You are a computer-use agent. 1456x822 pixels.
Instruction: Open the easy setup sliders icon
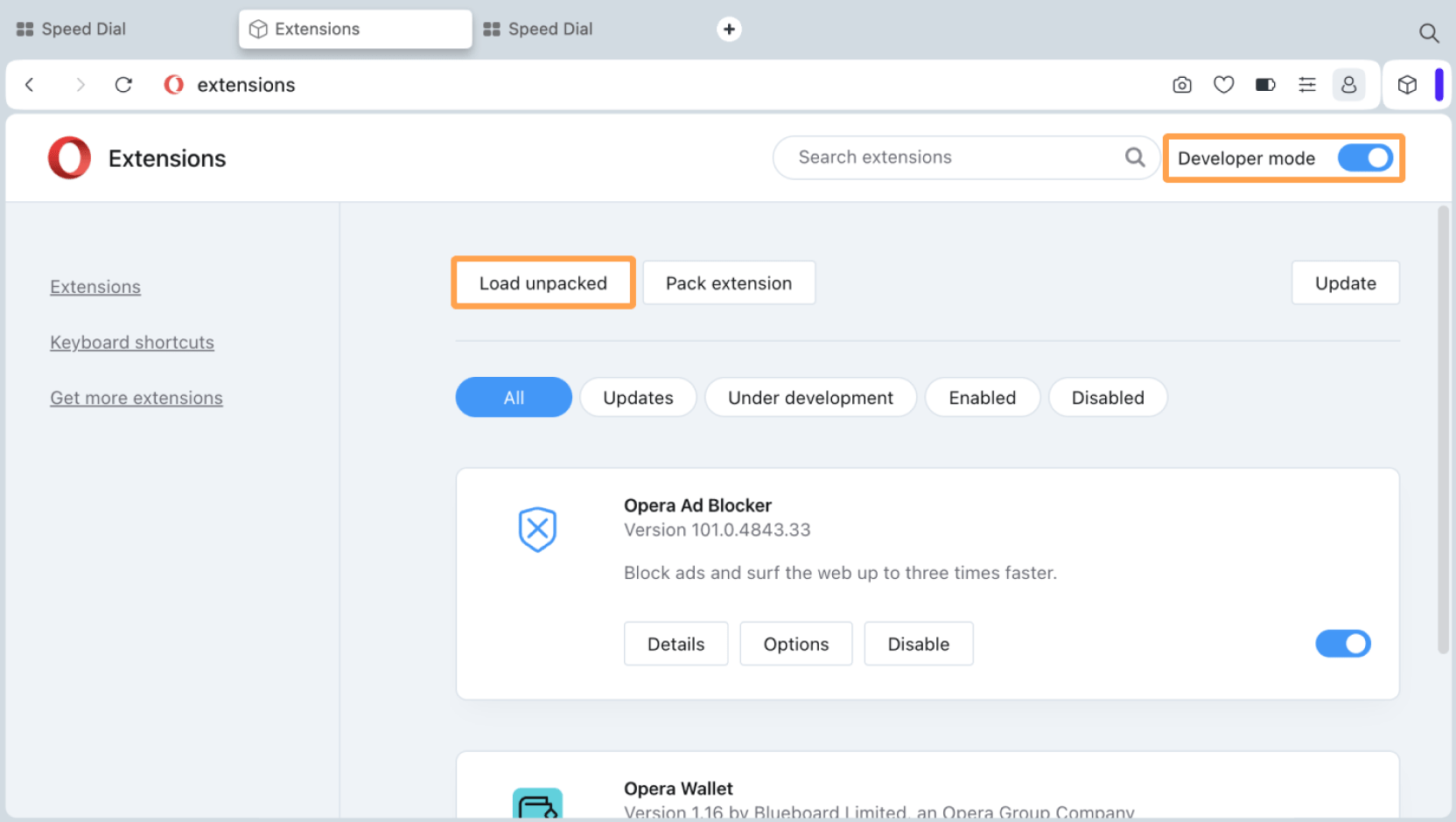click(x=1307, y=85)
